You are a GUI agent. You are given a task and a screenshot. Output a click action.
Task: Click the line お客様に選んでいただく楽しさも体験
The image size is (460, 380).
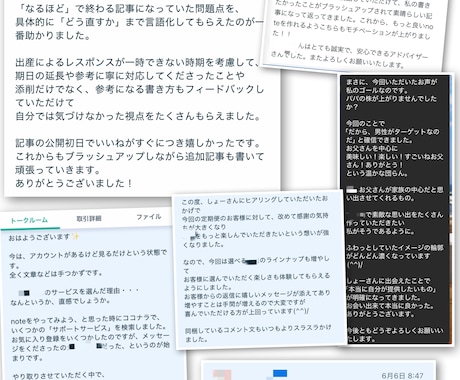click(257, 277)
